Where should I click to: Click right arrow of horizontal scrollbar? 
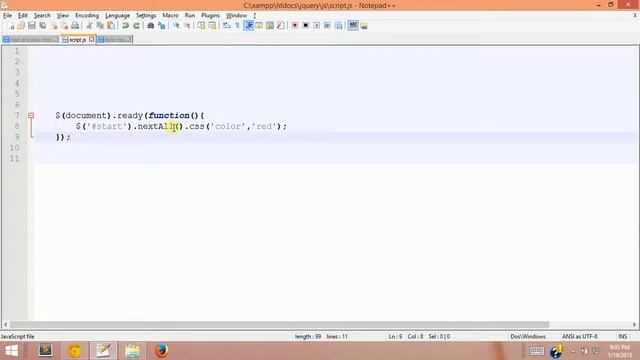[634, 325]
